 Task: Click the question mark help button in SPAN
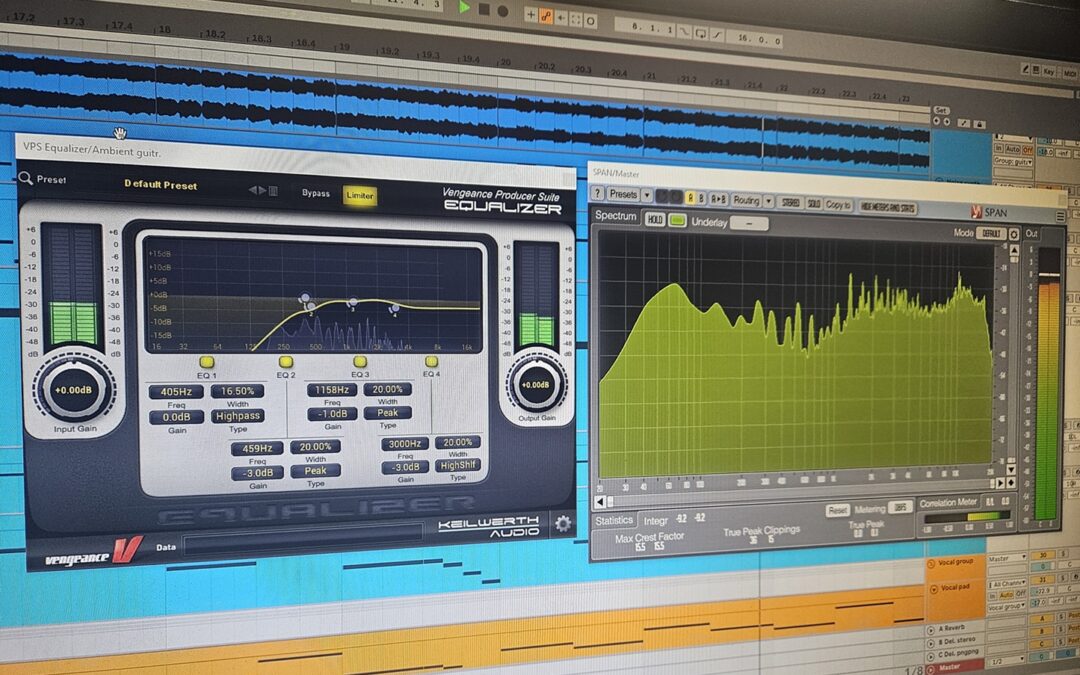tap(598, 194)
